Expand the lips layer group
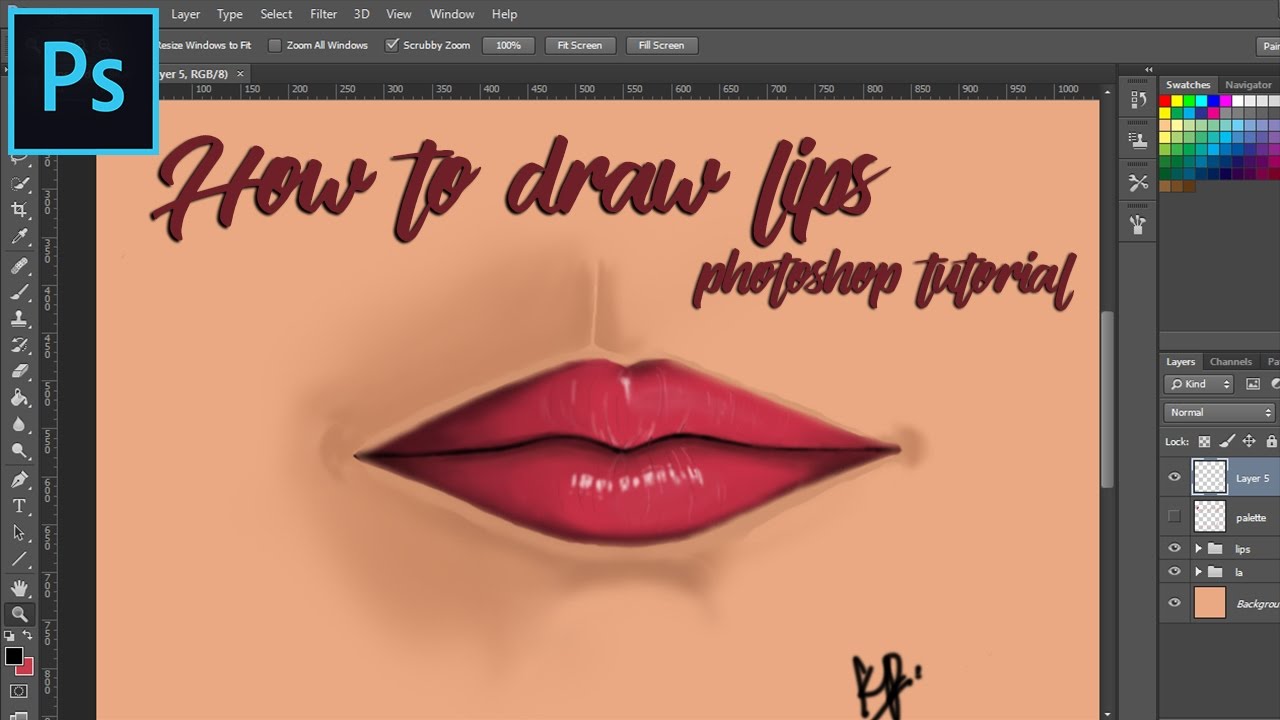The width and height of the screenshot is (1280, 720). pyautogui.click(x=1198, y=548)
